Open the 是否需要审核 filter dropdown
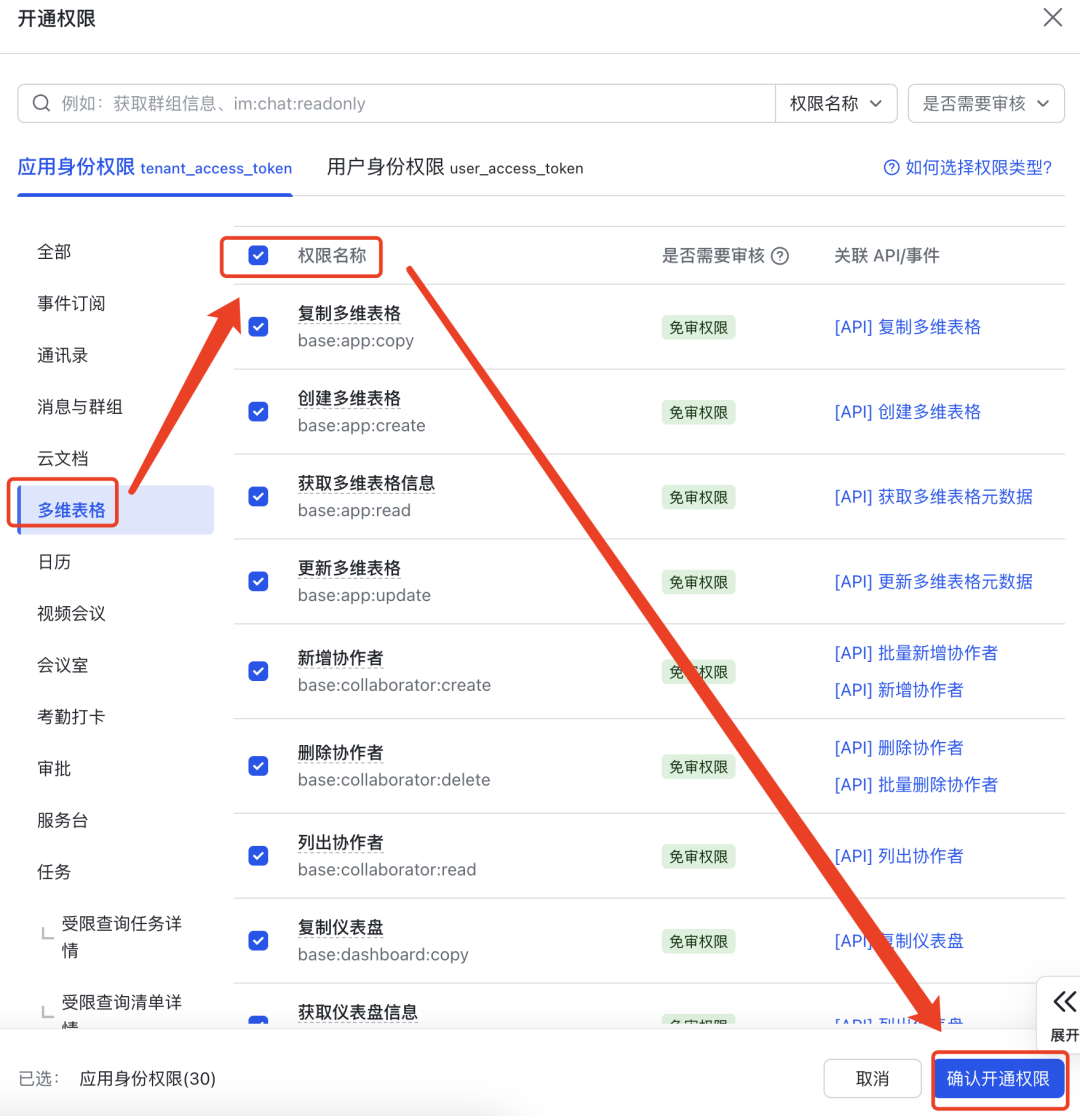The width and height of the screenshot is (1080, 1116). [986, 103]
